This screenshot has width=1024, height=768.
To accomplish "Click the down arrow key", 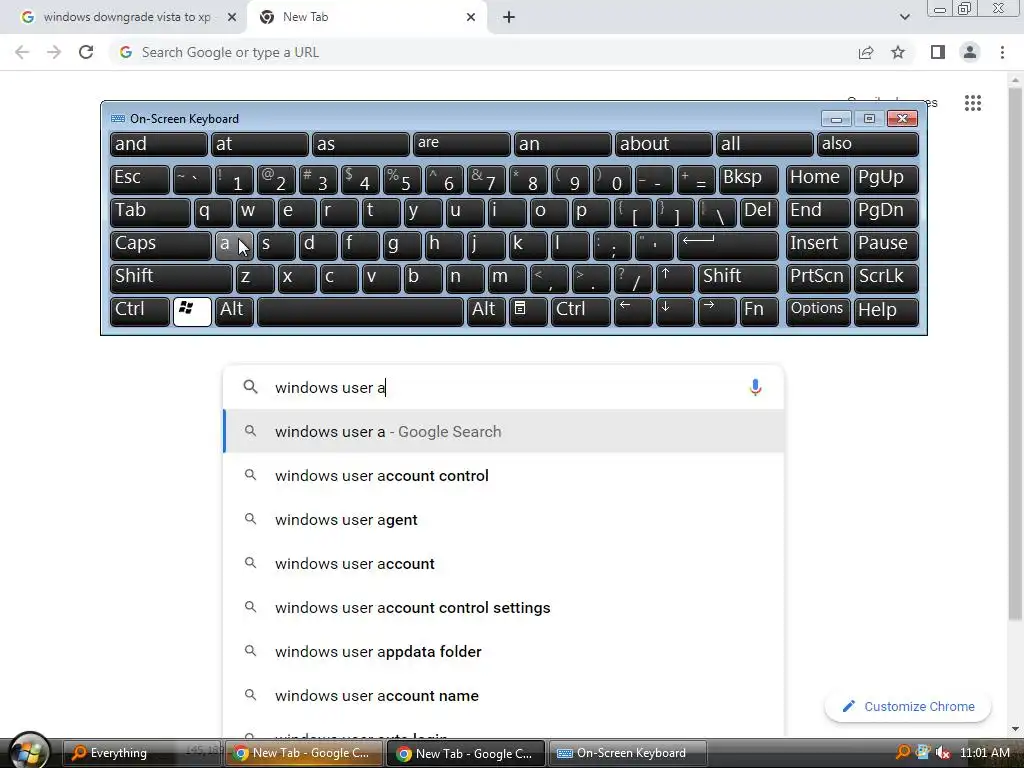I will pos(675,311).
